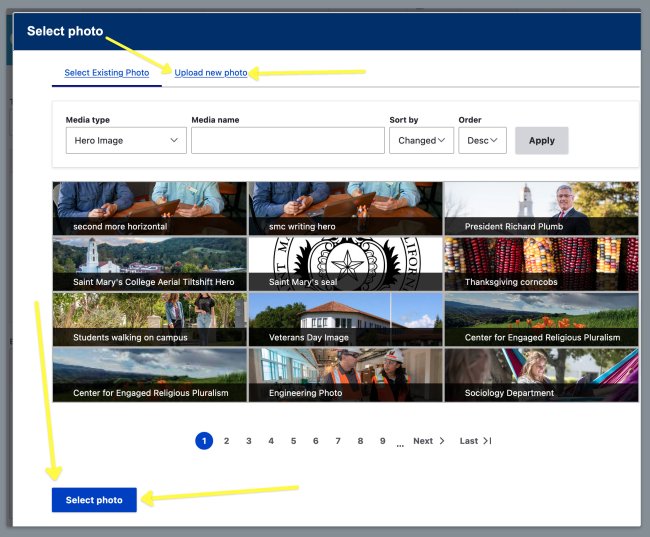The width and height of the screenshot is (650, 537).
Task: Select the Sociology Department photo
Action: pyautogui.click(x=541, y=375)
